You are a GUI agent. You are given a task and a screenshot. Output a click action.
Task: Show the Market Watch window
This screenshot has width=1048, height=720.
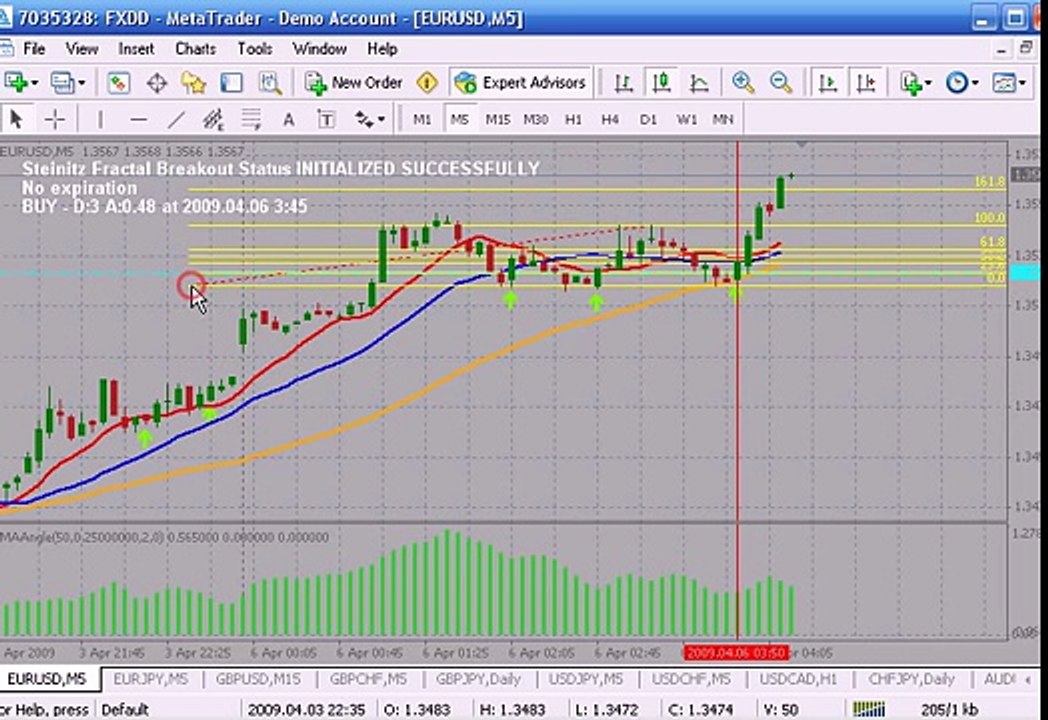[119, 83]
